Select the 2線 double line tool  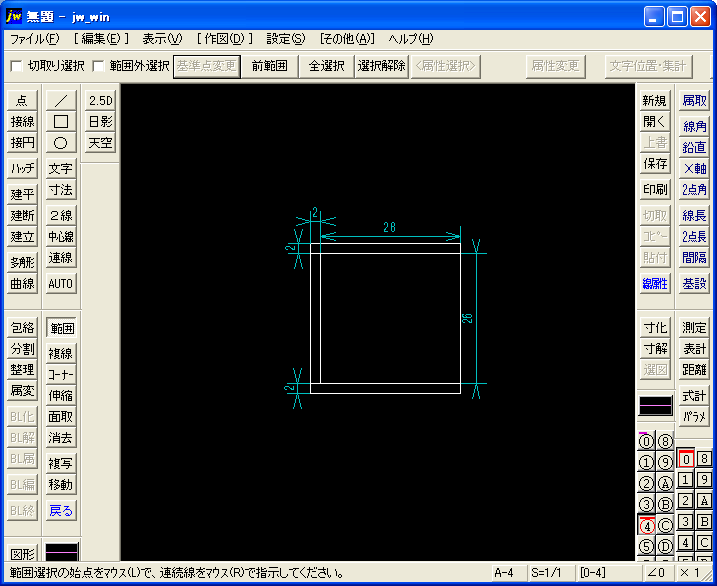click(61, 216)
